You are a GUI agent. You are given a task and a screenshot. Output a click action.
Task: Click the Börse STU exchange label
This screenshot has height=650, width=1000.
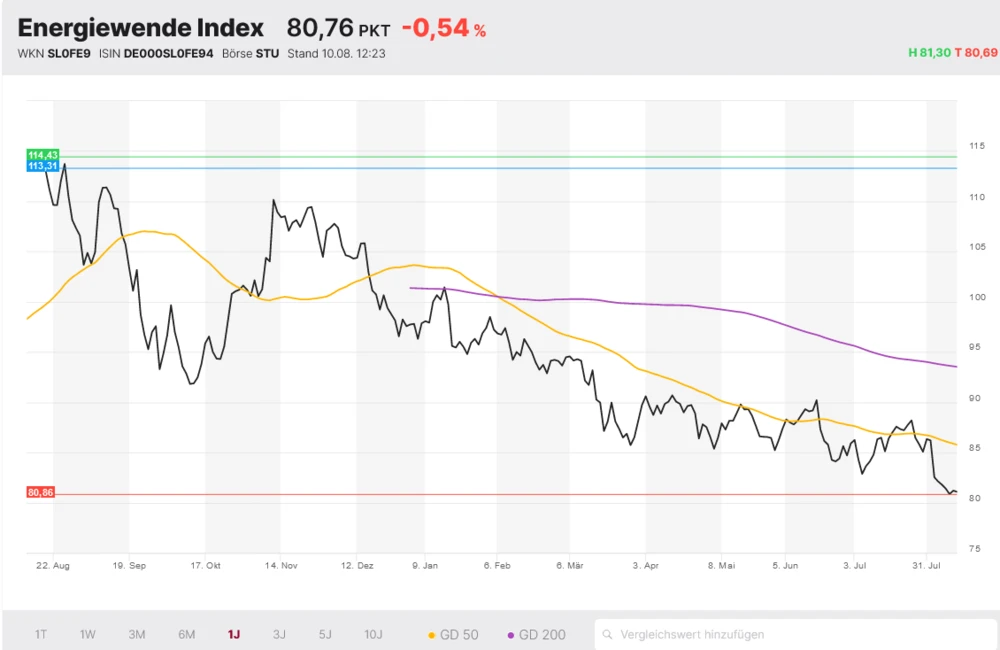[x=250, y=53]
